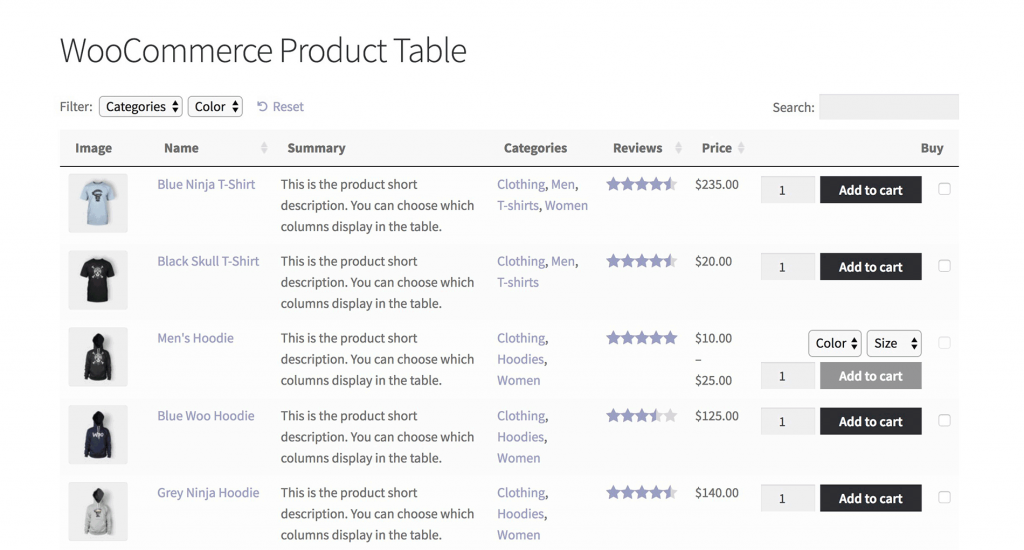Viewport: 1024px width, 550px height.
Task: Tick the Blue Ninja T-Shirt checkbox
Action: coord(944,189)
